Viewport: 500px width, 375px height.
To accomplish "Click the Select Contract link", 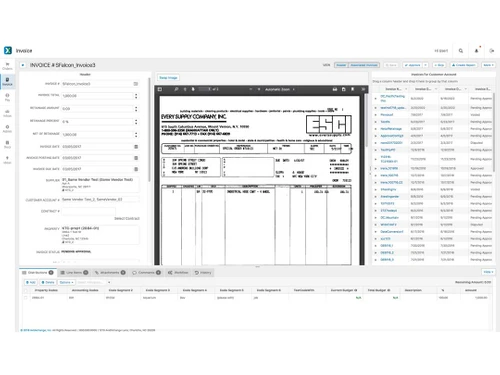I will (127, 219).
